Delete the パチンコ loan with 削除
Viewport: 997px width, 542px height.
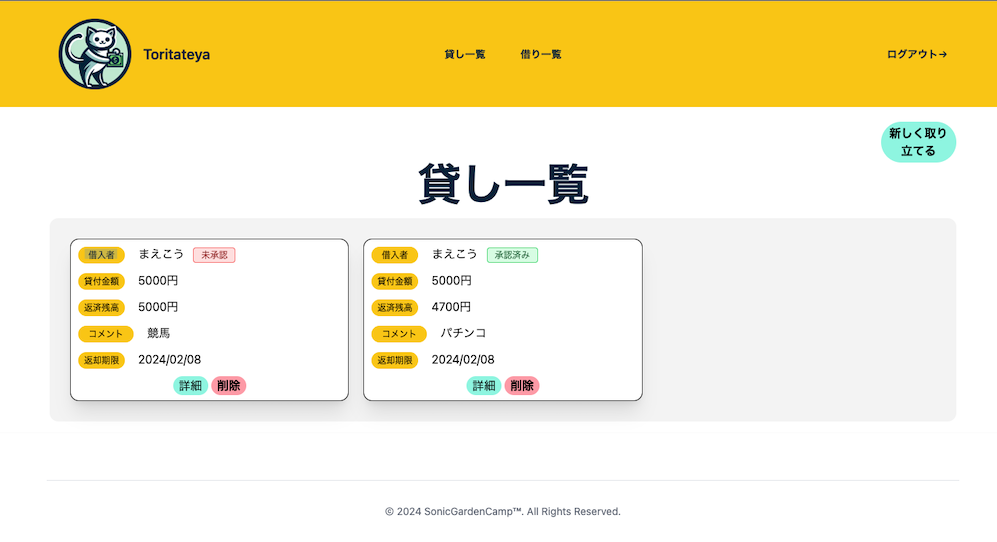pyautogui.click(x=522, y=386)
